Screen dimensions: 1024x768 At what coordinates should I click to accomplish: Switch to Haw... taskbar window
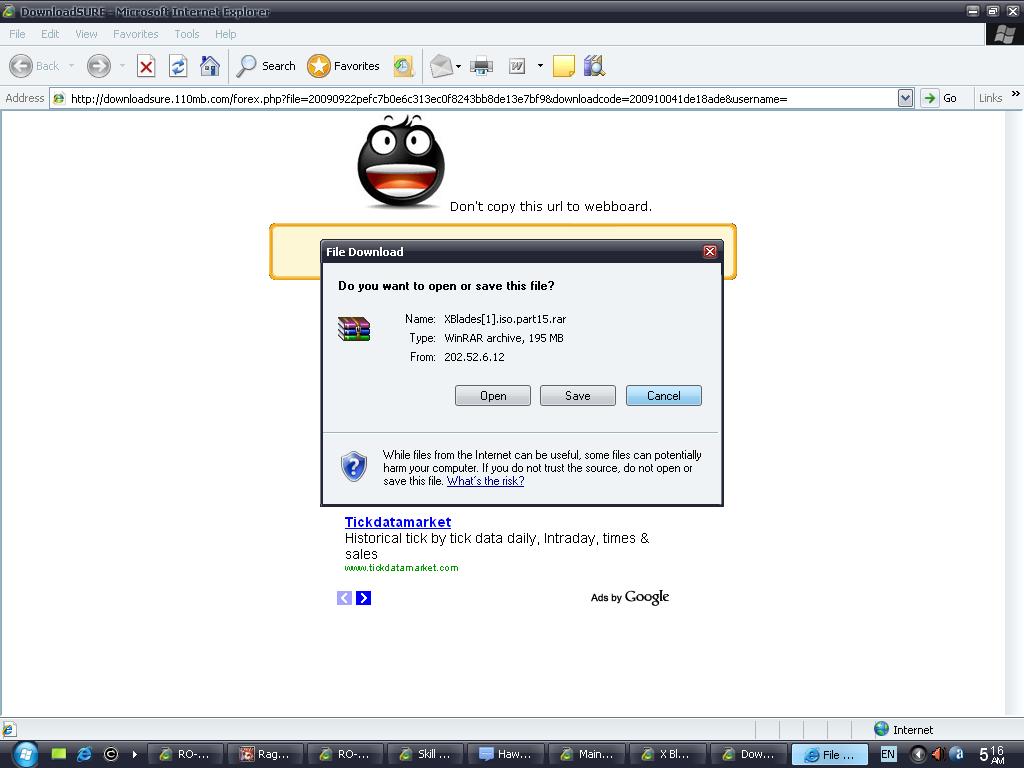[505, 754]
